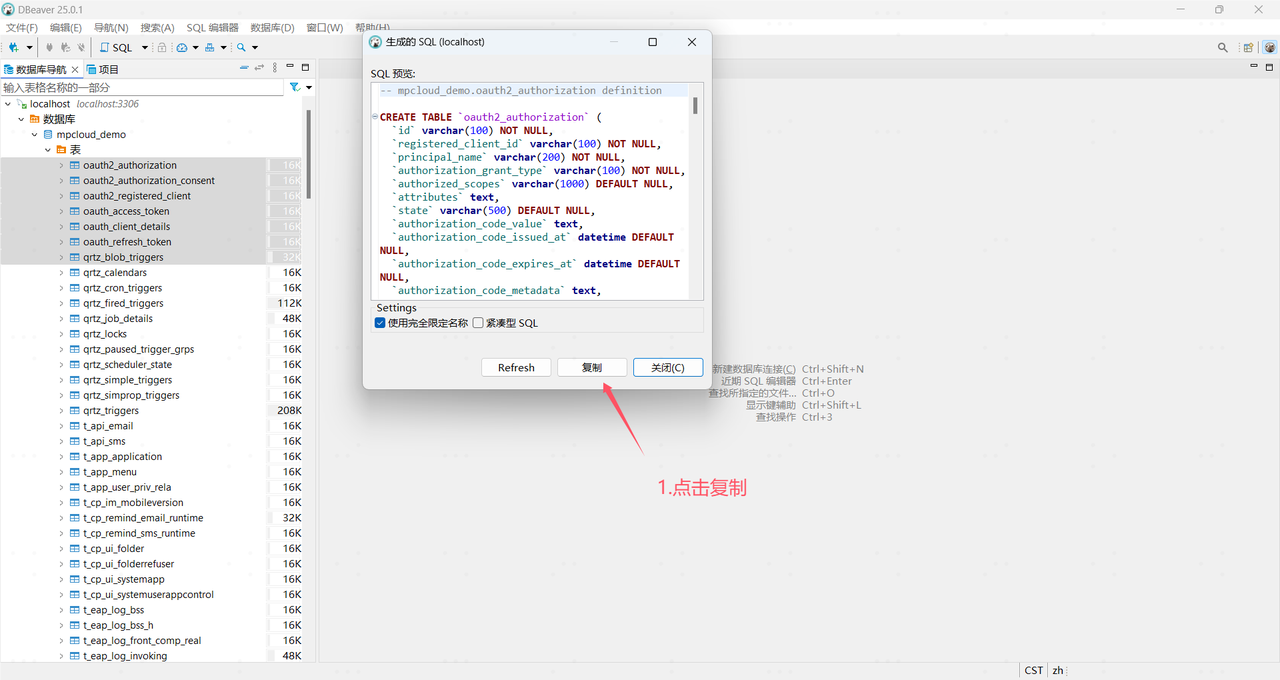This screenshot has width=1280, height=680.
Task: Click the dashboard gauge toolbar icon
Action: click(182, 47)
